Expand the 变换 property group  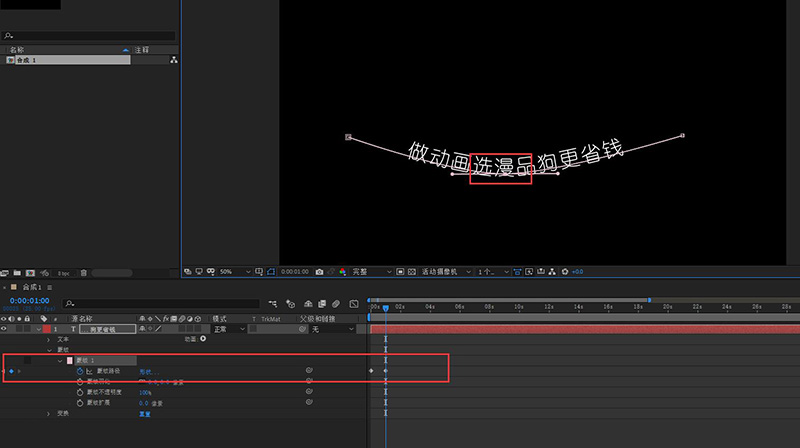(x=48, y=414)
